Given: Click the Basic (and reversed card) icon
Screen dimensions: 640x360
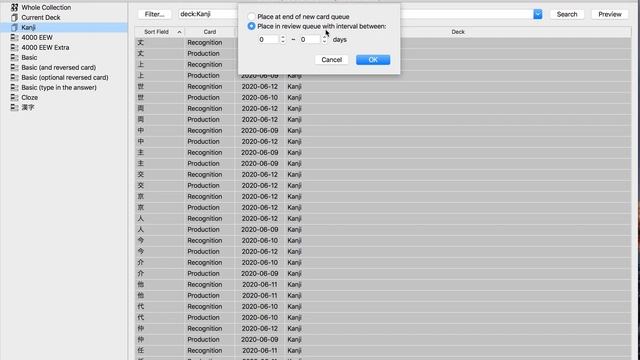Looking at the screenshot, I should click(14, 67).
